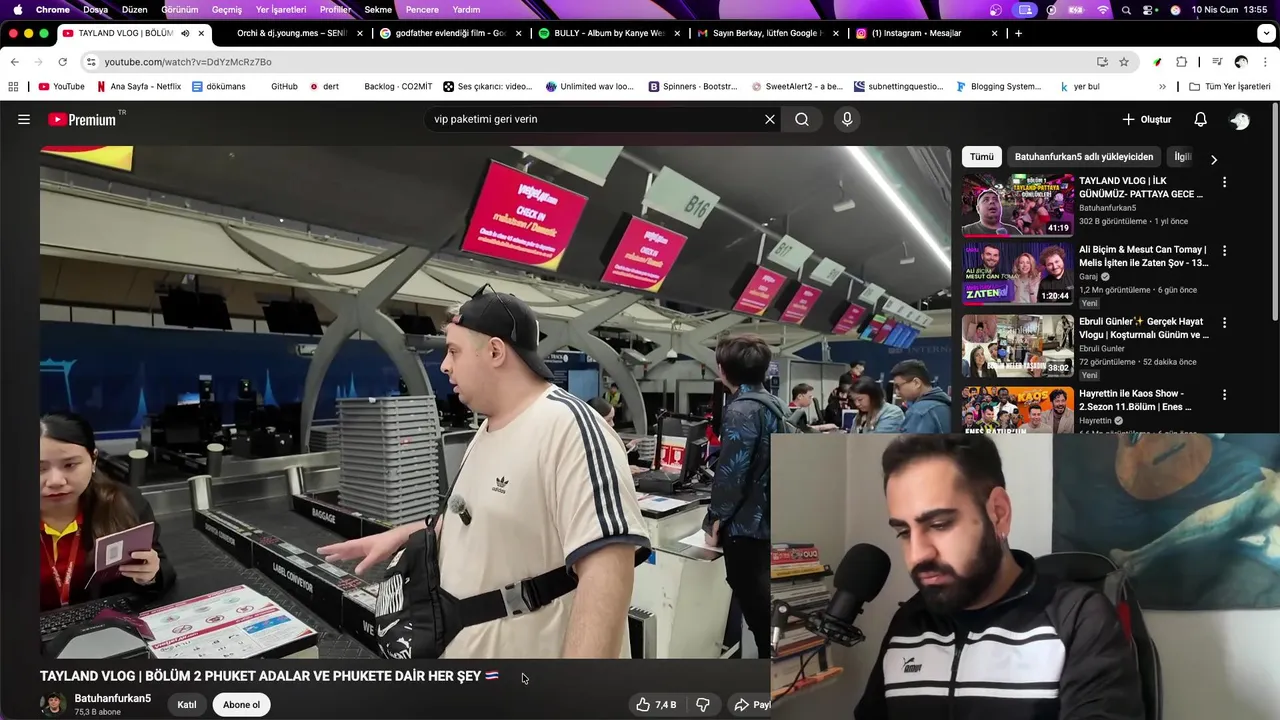This screenshot has height=720, width=1280.
Task: Bookmark this page with the star
Action: click(1124, 62)
